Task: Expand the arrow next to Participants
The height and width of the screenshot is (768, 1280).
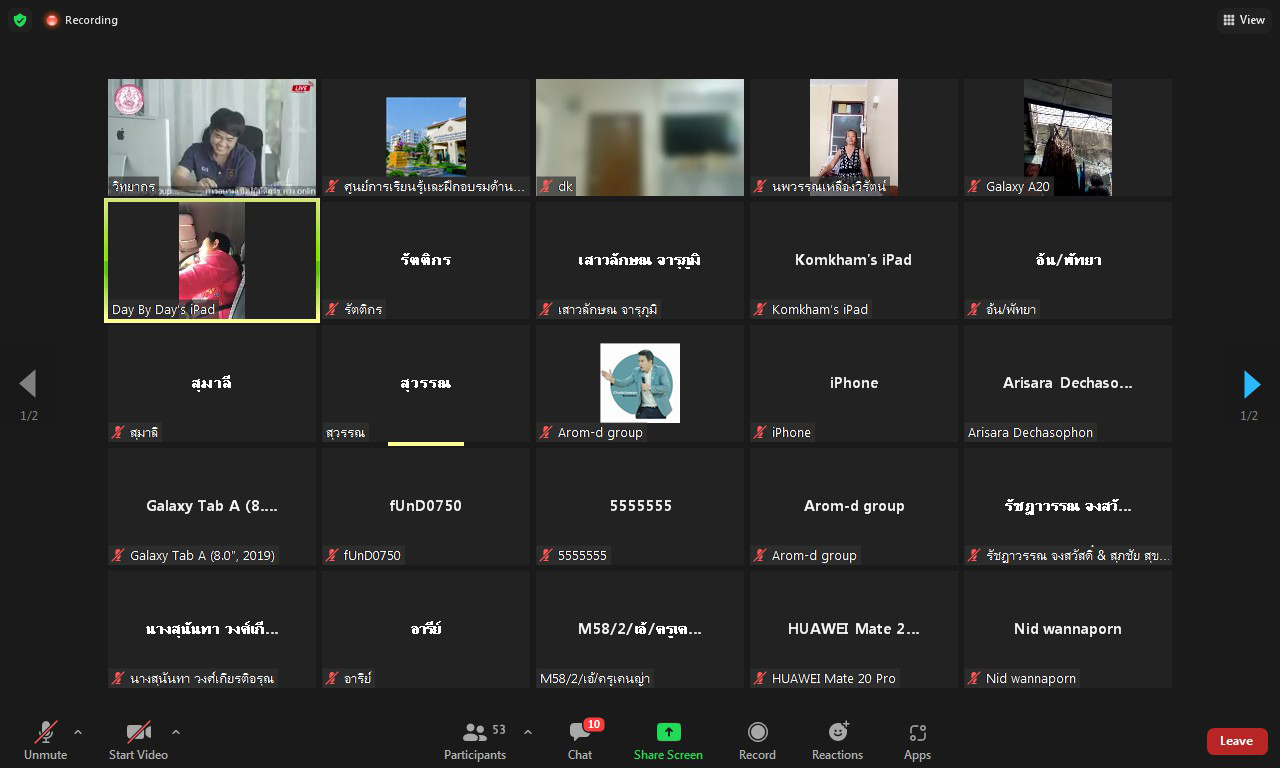Action: tap(528, 732)
